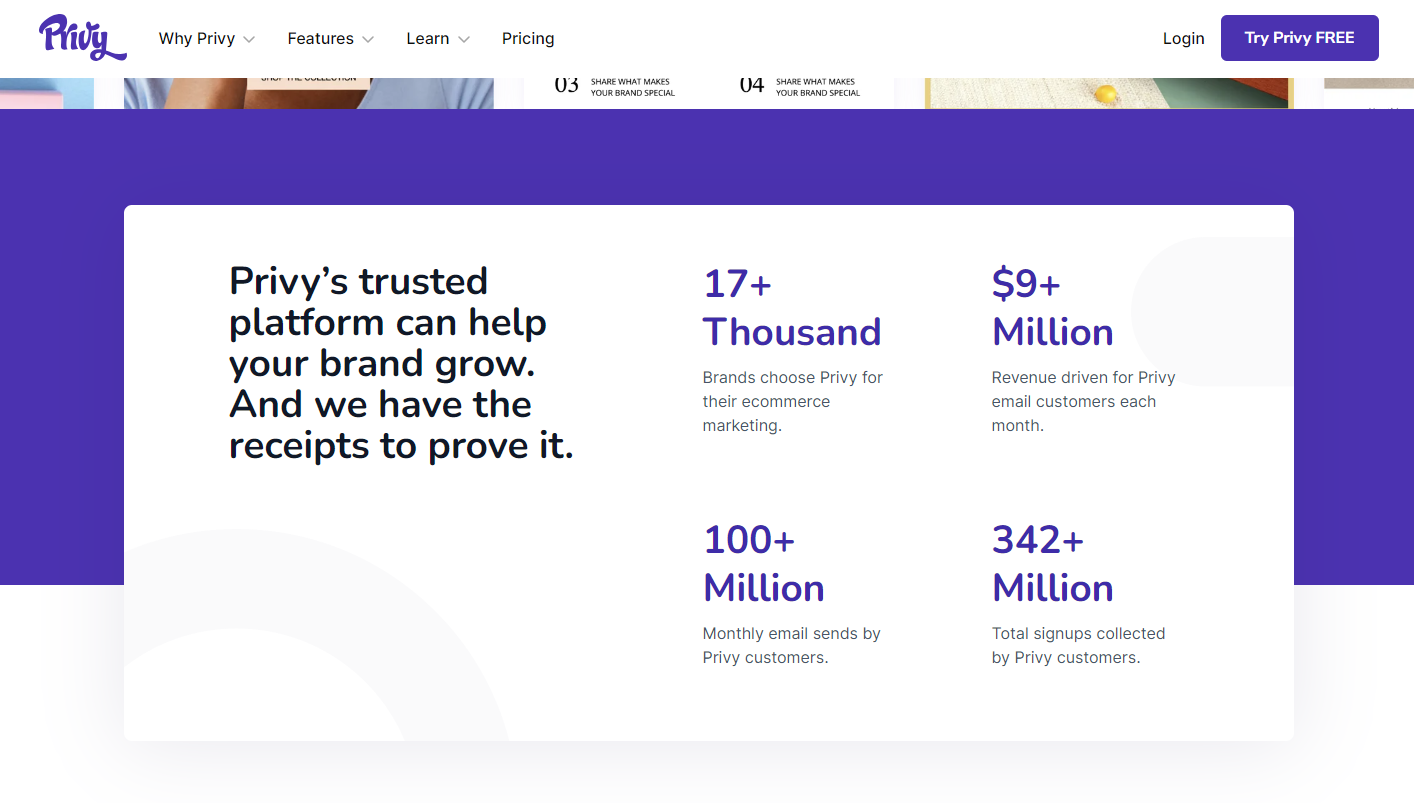Expand the chevron beside Why Privy
The height and width of the screenshot is (803, 1414).
click(249, 40)
